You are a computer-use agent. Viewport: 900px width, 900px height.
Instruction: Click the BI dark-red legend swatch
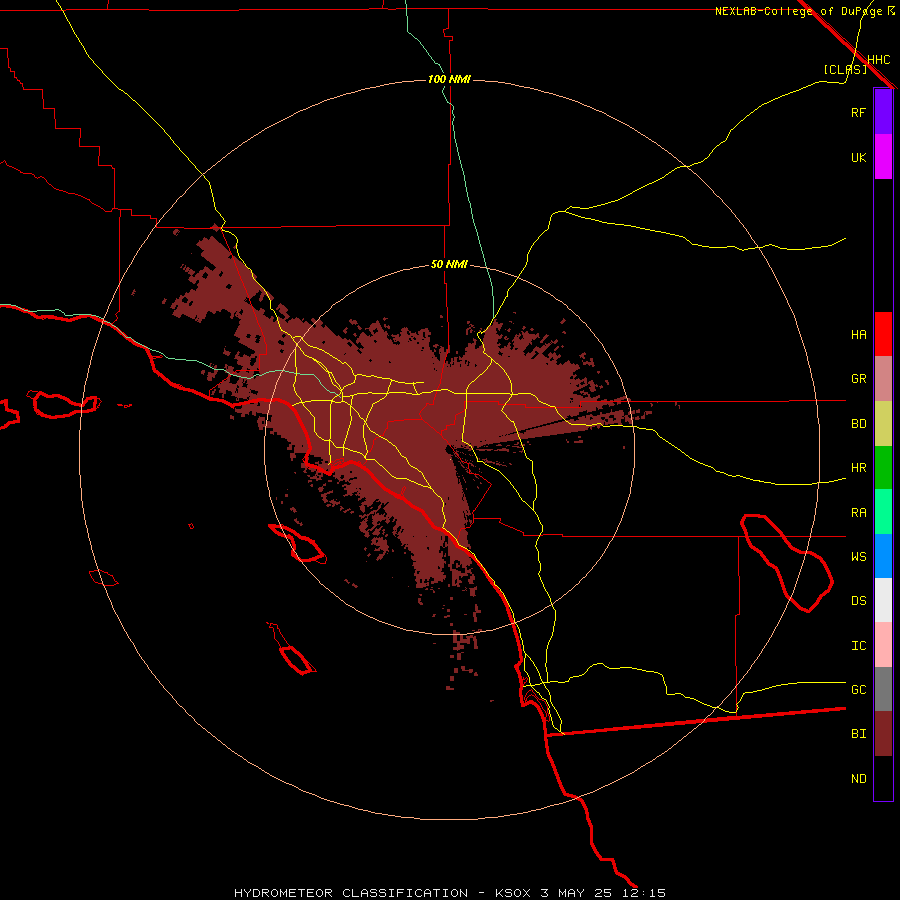tap(883, 734)
